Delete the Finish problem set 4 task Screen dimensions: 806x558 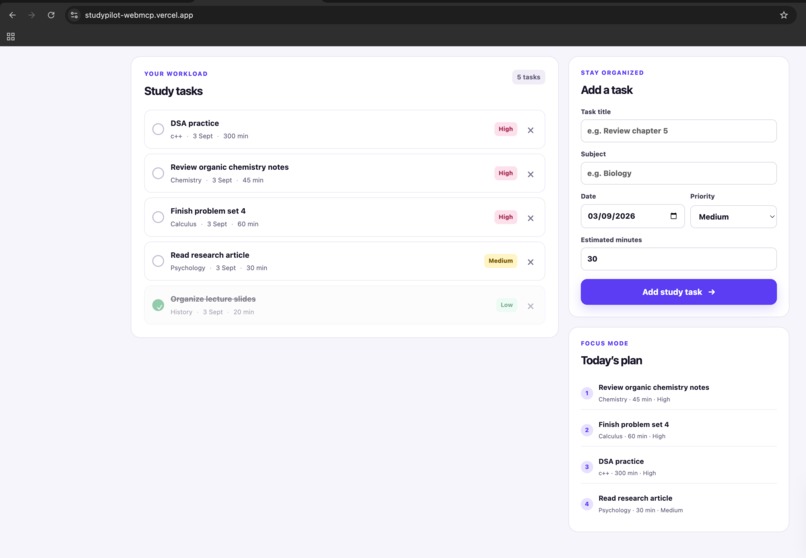(x=530, y=218)
